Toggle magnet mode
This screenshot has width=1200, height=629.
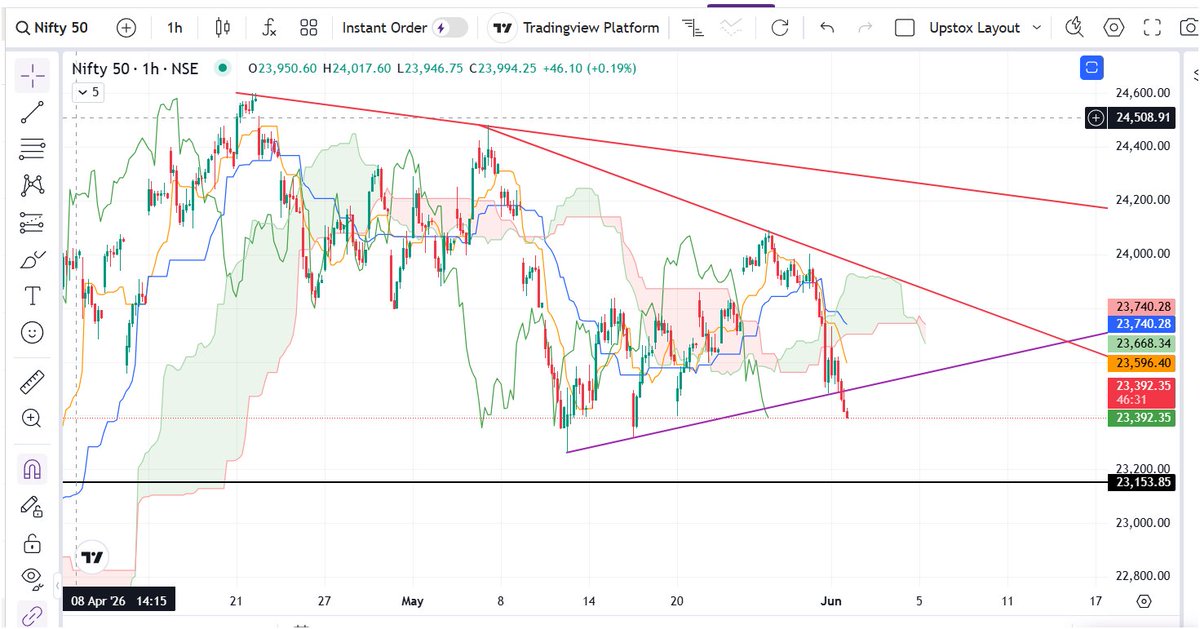coord(32,469)
